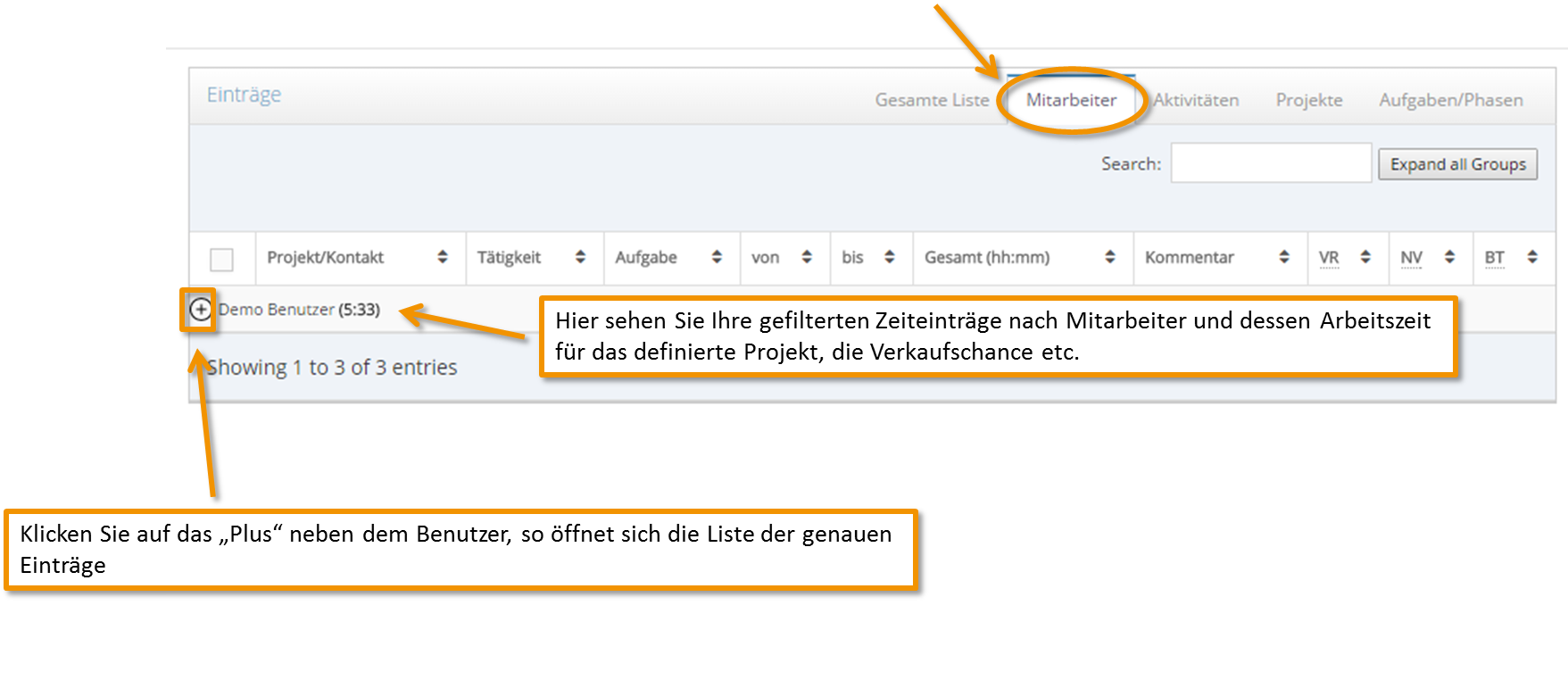Screen dimensions: 1568x680
Task: Sort by Tätigkeit column arrows
Action: click(580, 257)
